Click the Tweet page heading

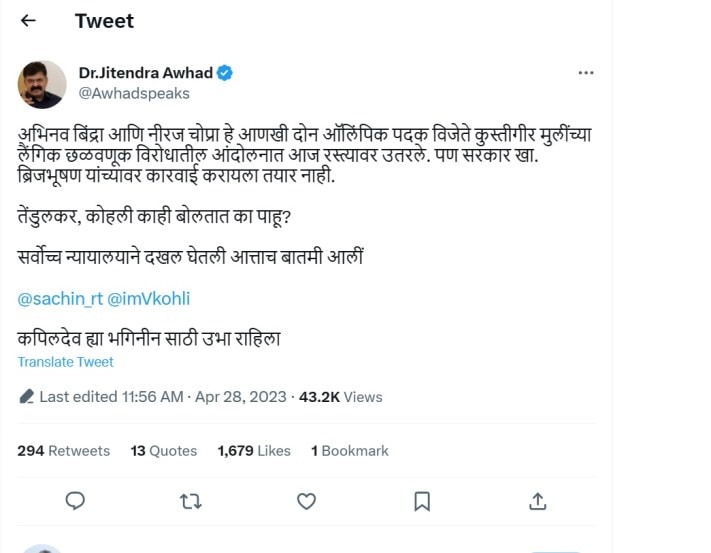click(104, 21)
